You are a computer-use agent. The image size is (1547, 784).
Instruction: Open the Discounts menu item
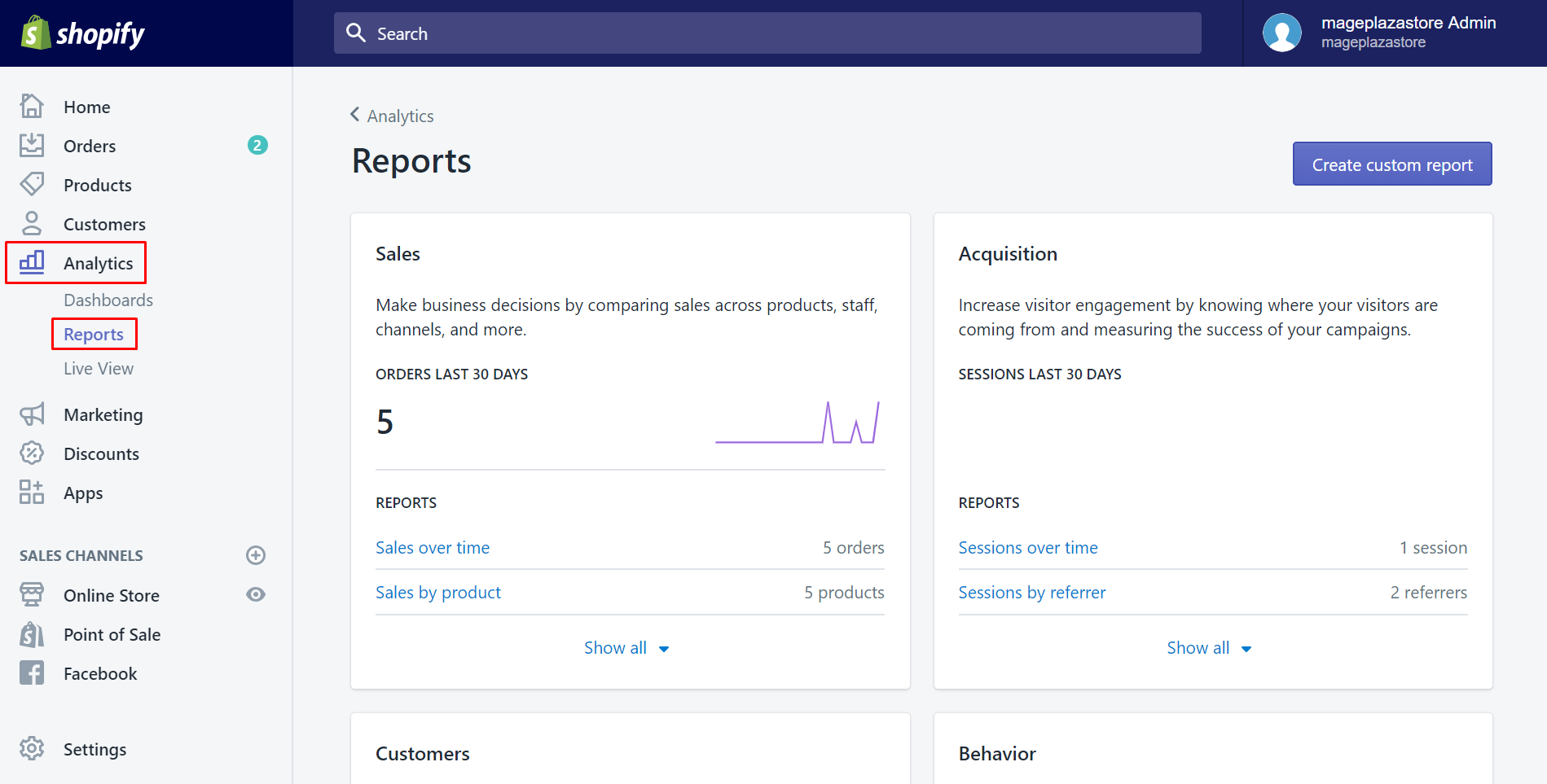(x=102, y=453)
